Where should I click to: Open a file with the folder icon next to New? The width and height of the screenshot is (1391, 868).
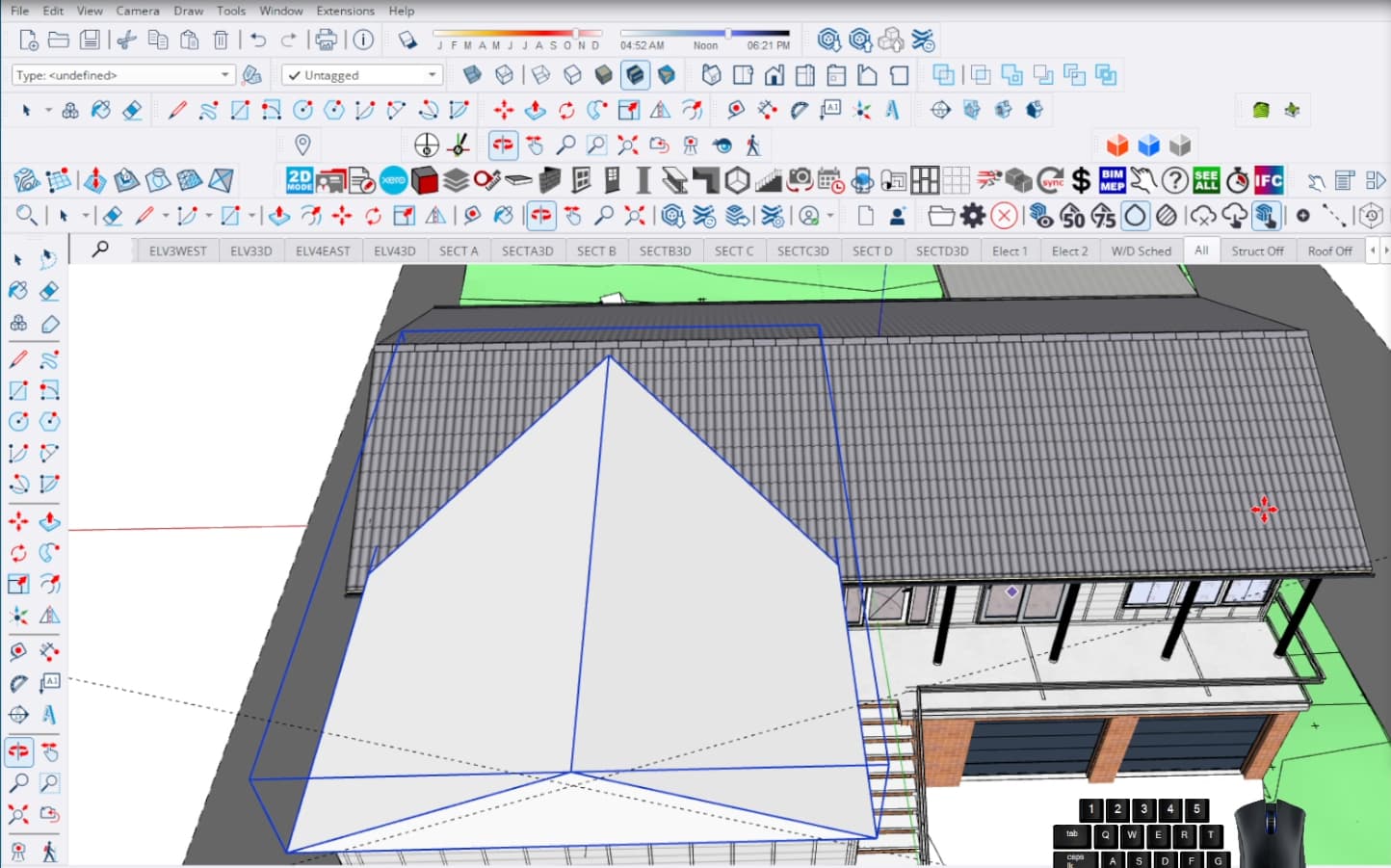pyautogui.click(x=59, y=39)
